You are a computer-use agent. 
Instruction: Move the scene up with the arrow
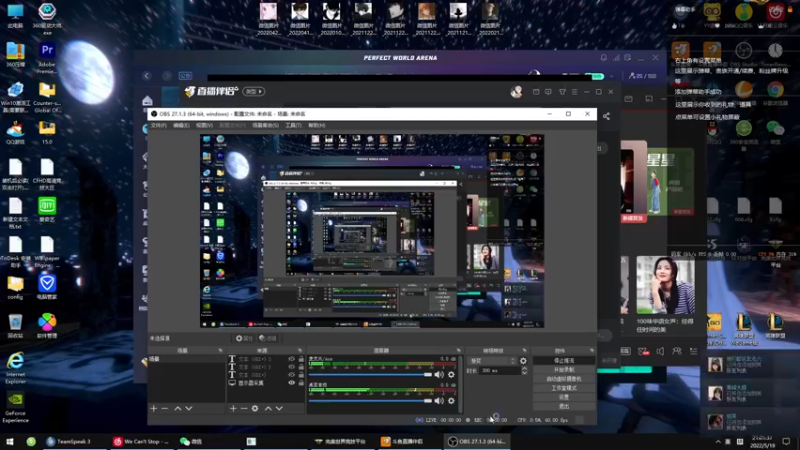coord(178,409)
